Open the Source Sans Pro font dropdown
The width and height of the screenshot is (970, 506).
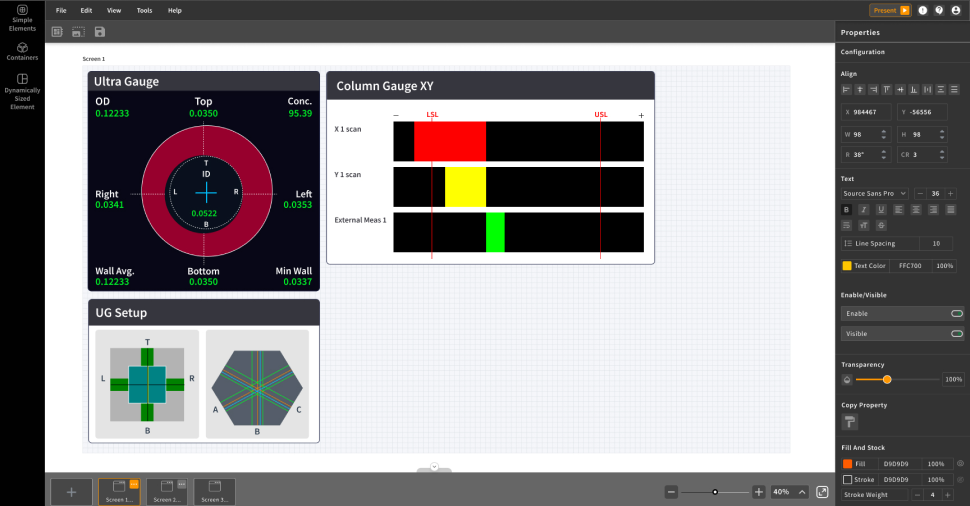875,193
